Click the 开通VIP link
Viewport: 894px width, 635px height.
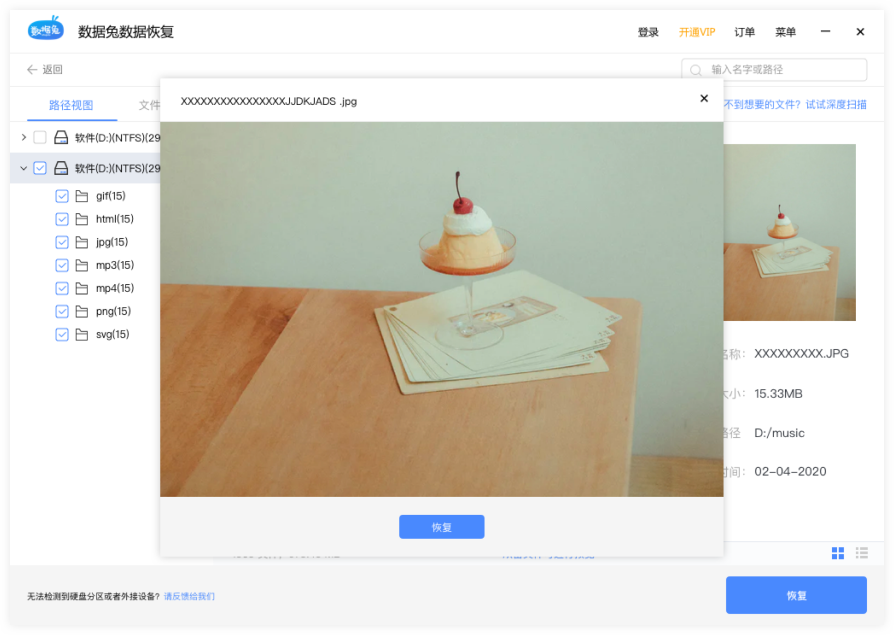697,32
